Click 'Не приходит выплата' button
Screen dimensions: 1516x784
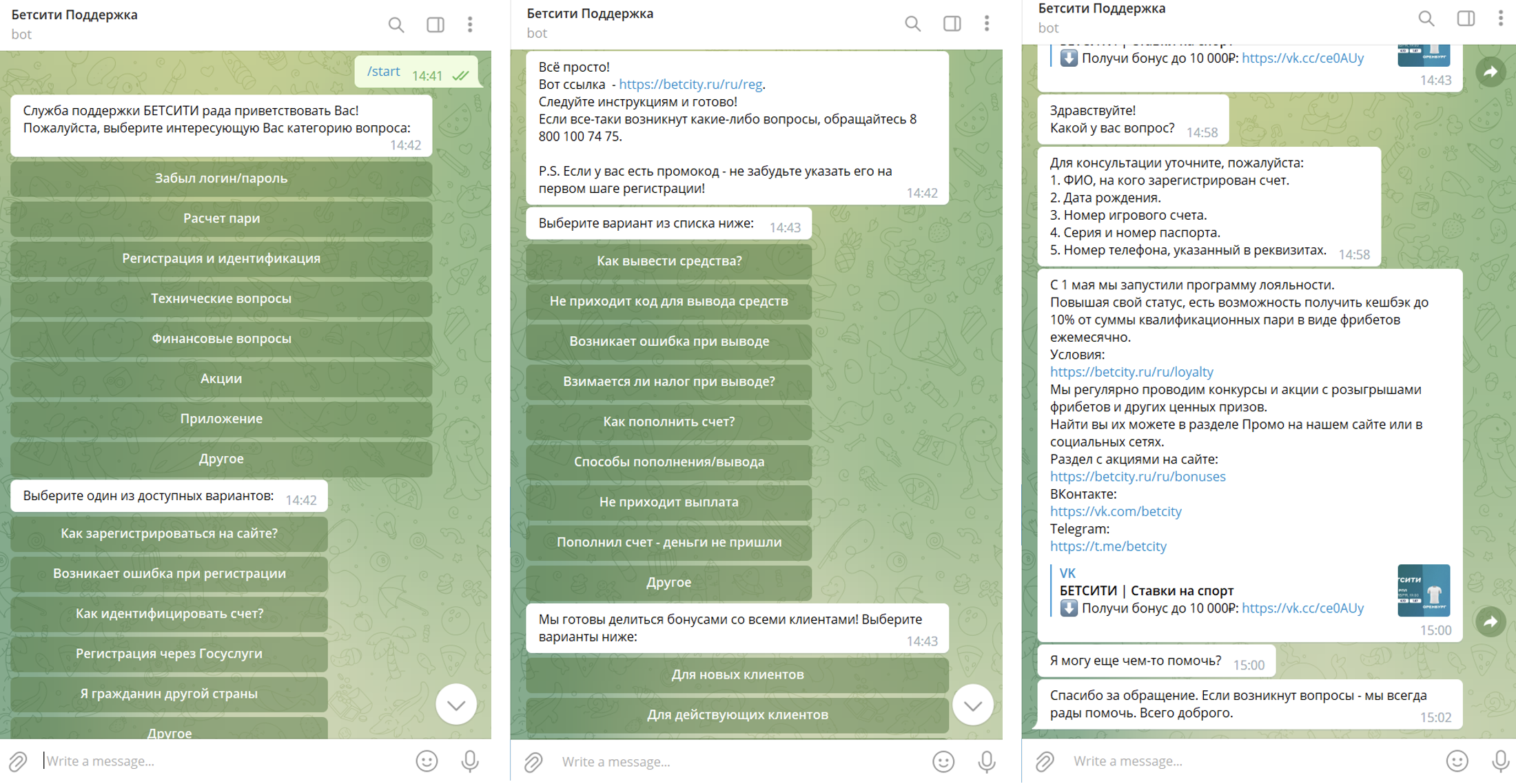pyautogui.click(x=669, y=502)
